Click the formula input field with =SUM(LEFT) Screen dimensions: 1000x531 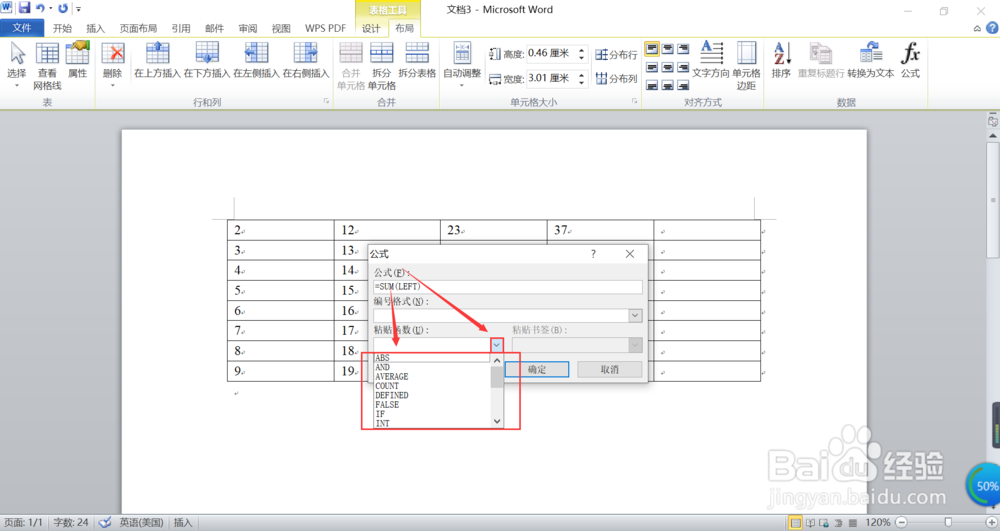pyautogui.click(x=508, y=287)
